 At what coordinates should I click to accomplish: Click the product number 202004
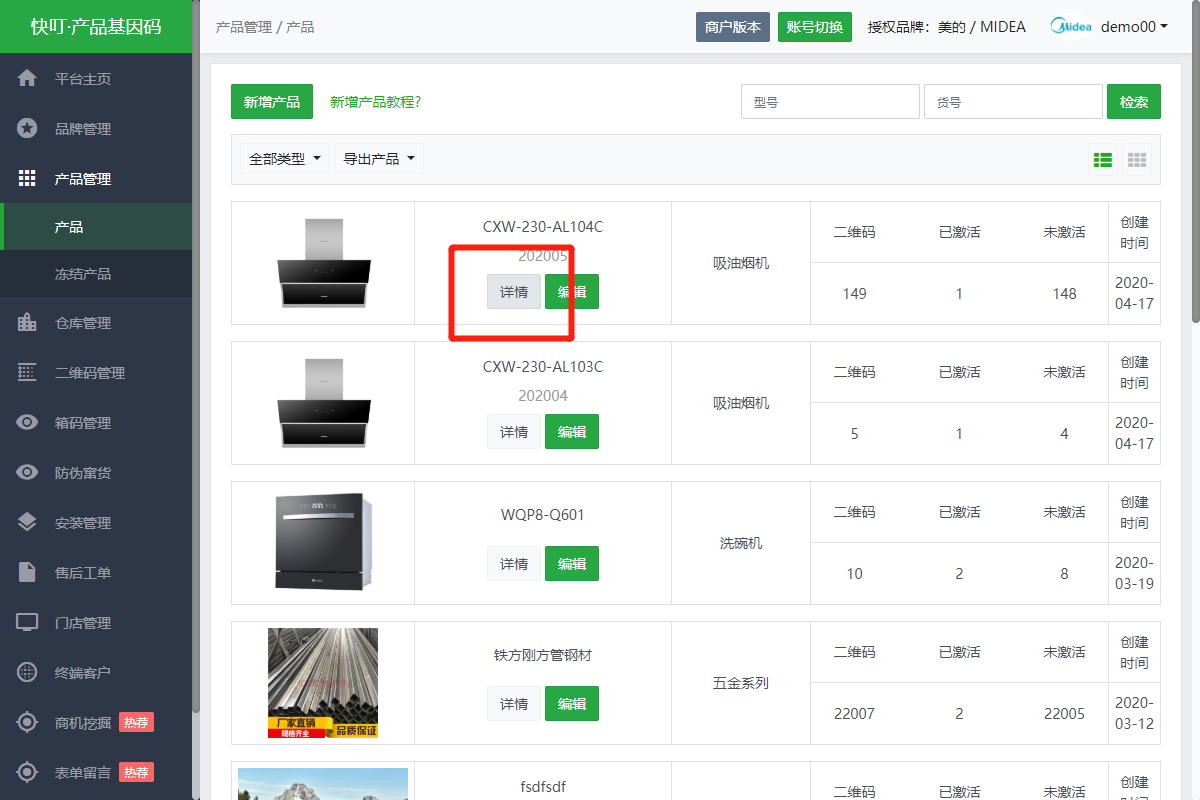(x=543, y=396)
